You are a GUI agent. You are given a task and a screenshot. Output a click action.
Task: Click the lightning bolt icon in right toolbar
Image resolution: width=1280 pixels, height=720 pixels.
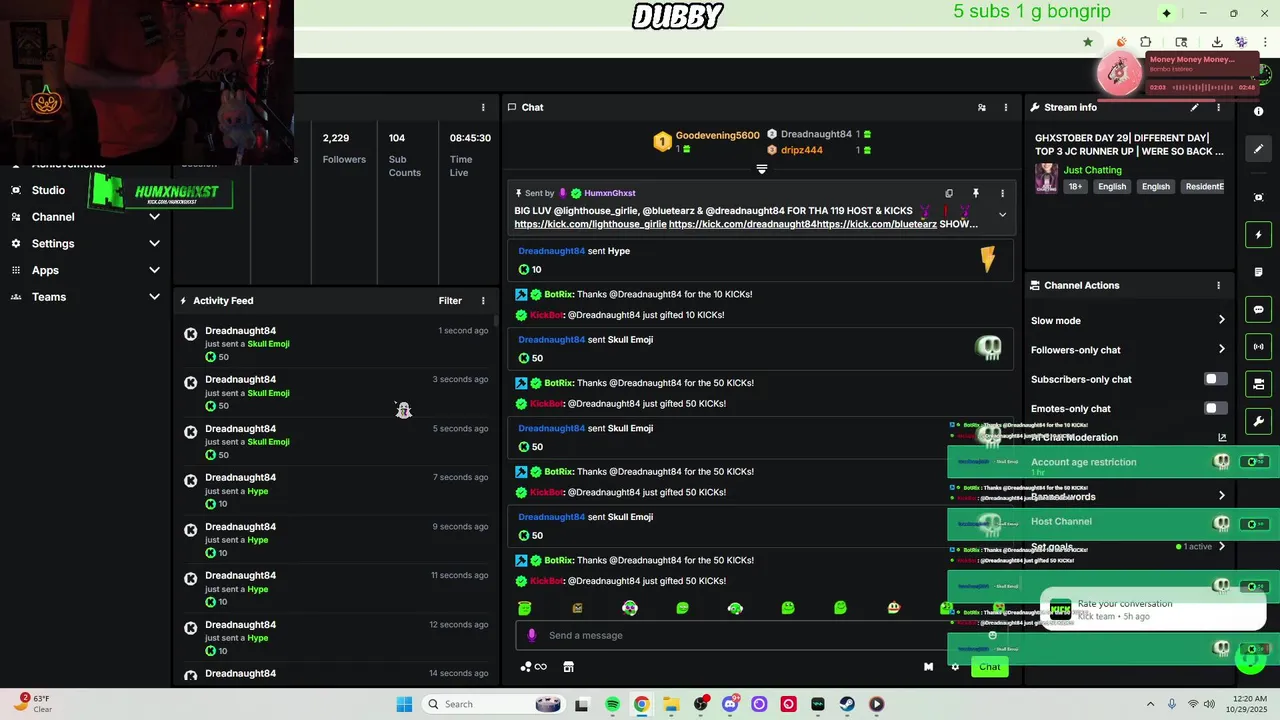click(1259, 235)
